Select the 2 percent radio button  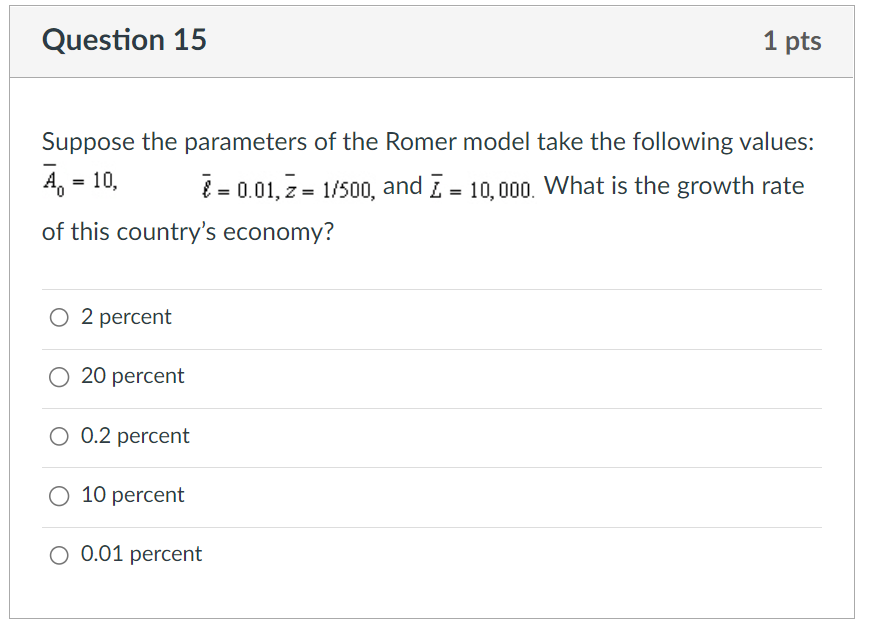pos(59,317)
